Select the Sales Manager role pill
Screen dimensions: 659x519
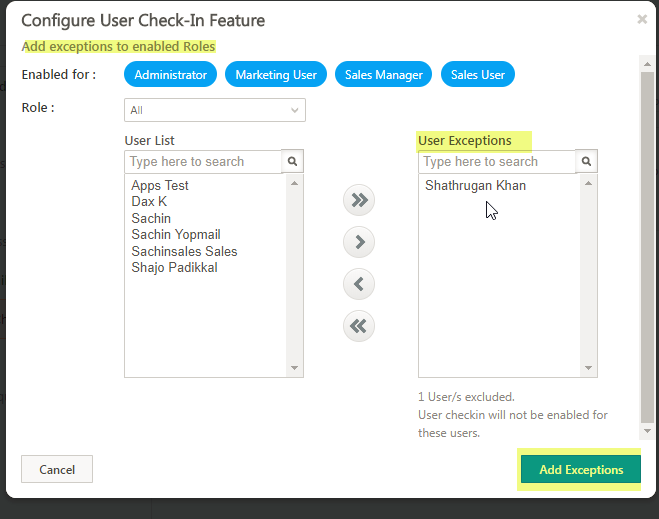[x=384, y=75]
